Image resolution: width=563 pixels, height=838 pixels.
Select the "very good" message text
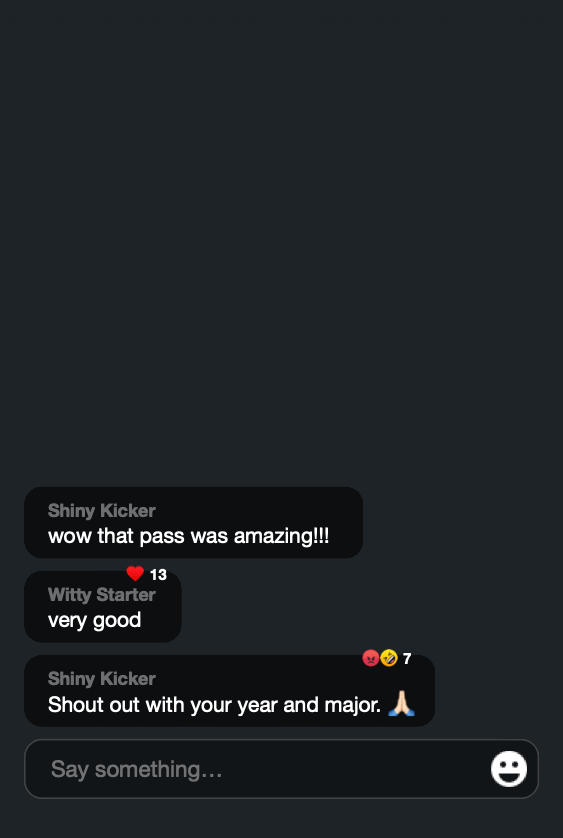[95, 620]
